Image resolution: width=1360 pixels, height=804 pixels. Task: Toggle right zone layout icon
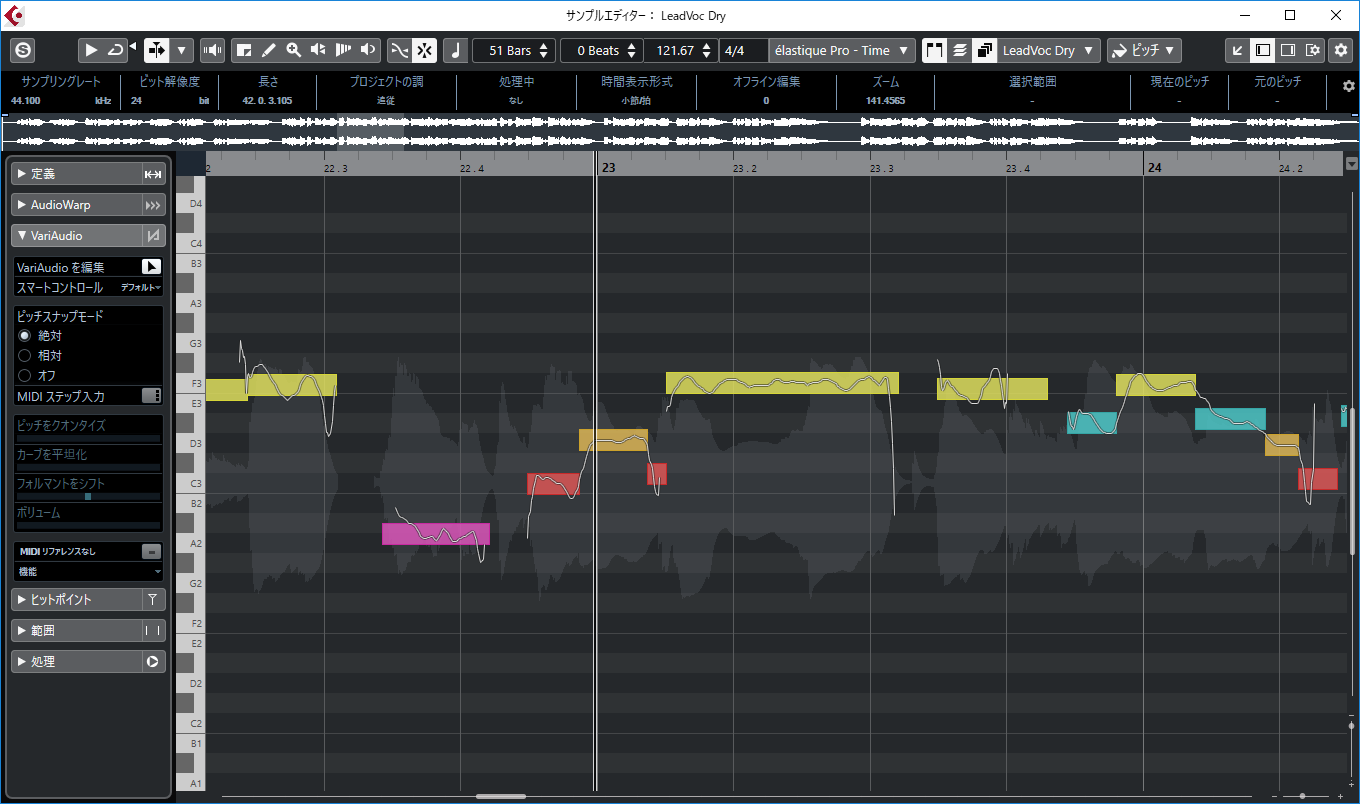pos(1288,50)
